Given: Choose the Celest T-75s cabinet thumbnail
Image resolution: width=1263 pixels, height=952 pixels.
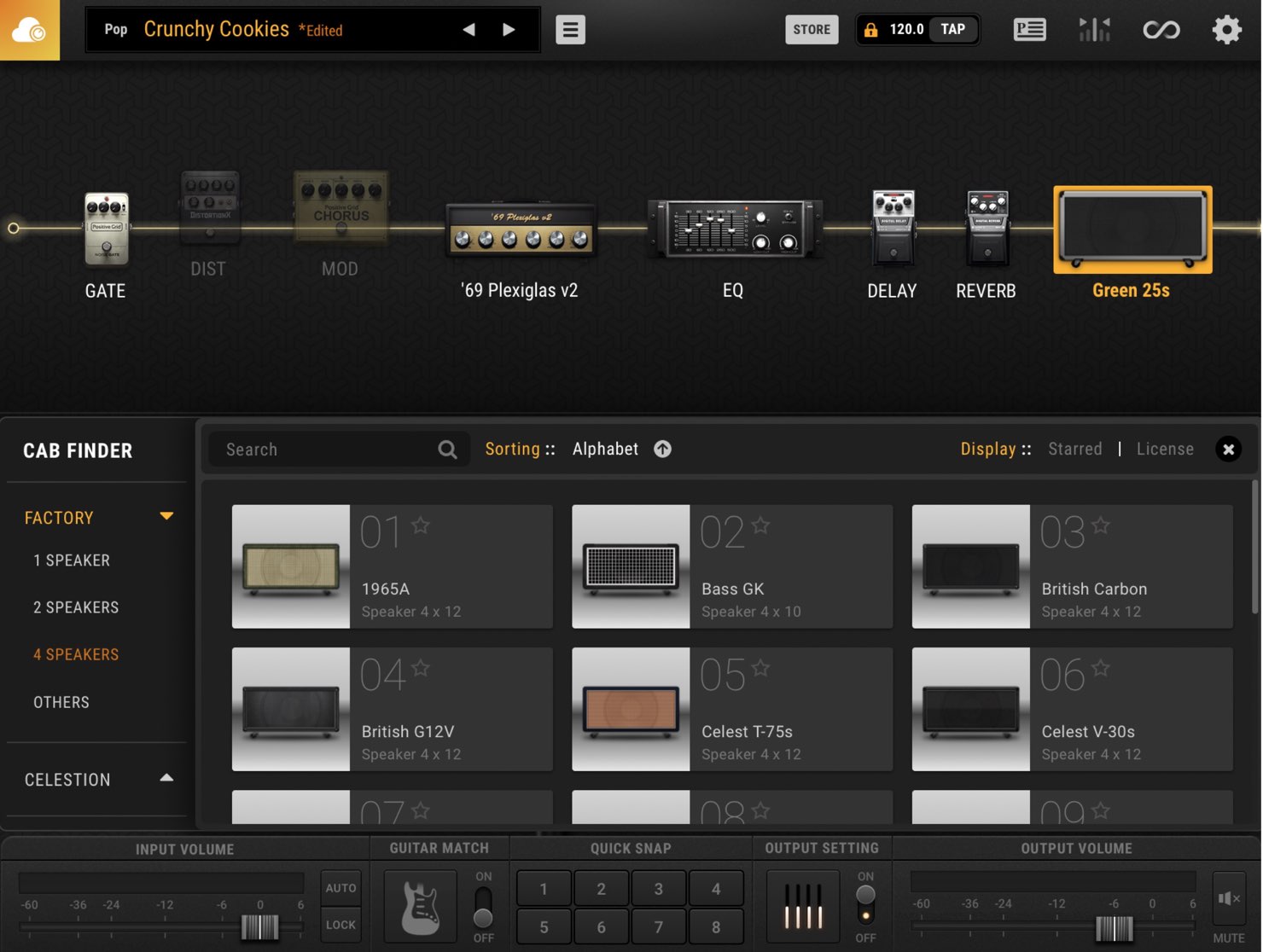Looking at the screenshot, I should click(x=631, y=709).
